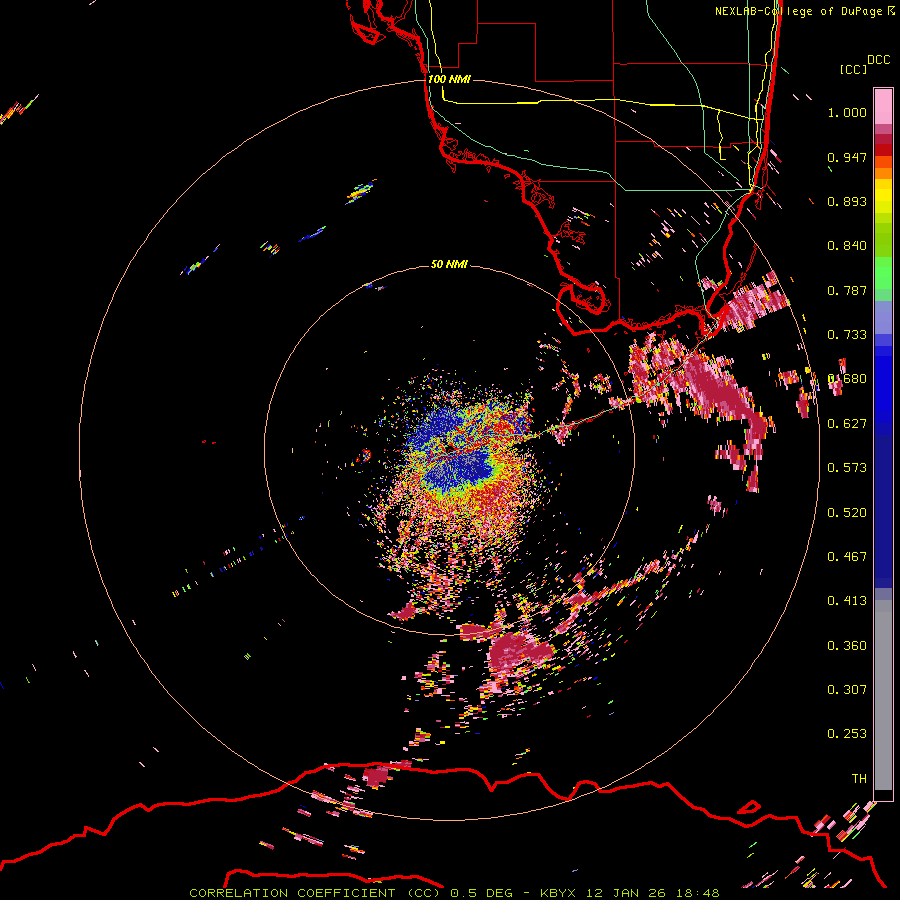Screen dimensions: 900x900
Task: Click the 0.627 color scale value
Action: coord(847,424)
